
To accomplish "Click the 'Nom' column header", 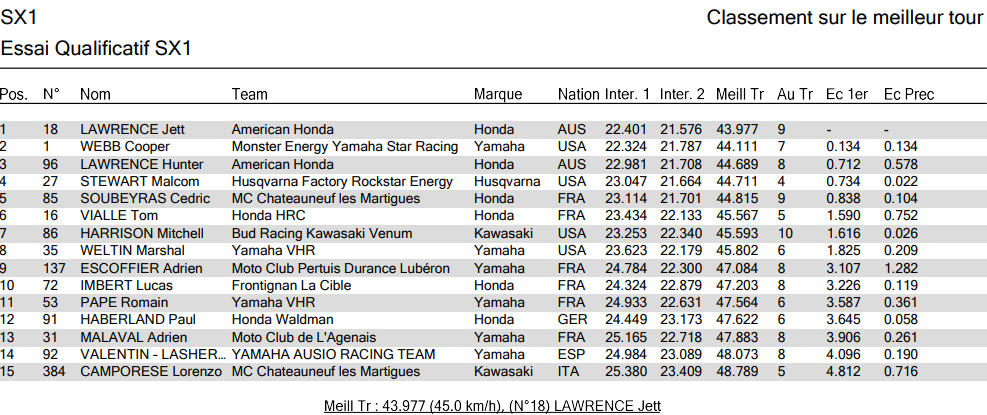I will click(95, 94).
